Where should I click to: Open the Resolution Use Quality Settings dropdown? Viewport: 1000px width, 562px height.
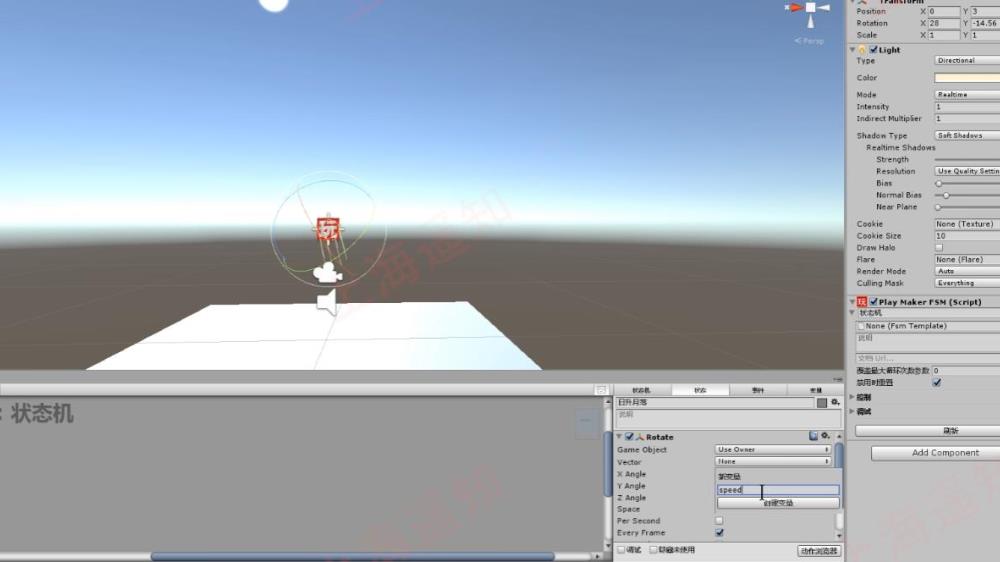tap(967, 172)
